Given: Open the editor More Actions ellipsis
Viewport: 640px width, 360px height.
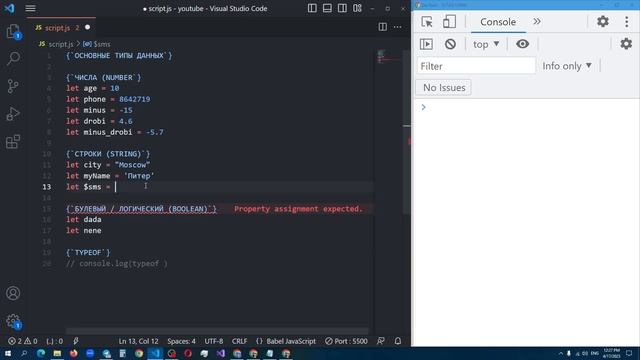Looking at the screenshot, I should pos(398,27).
